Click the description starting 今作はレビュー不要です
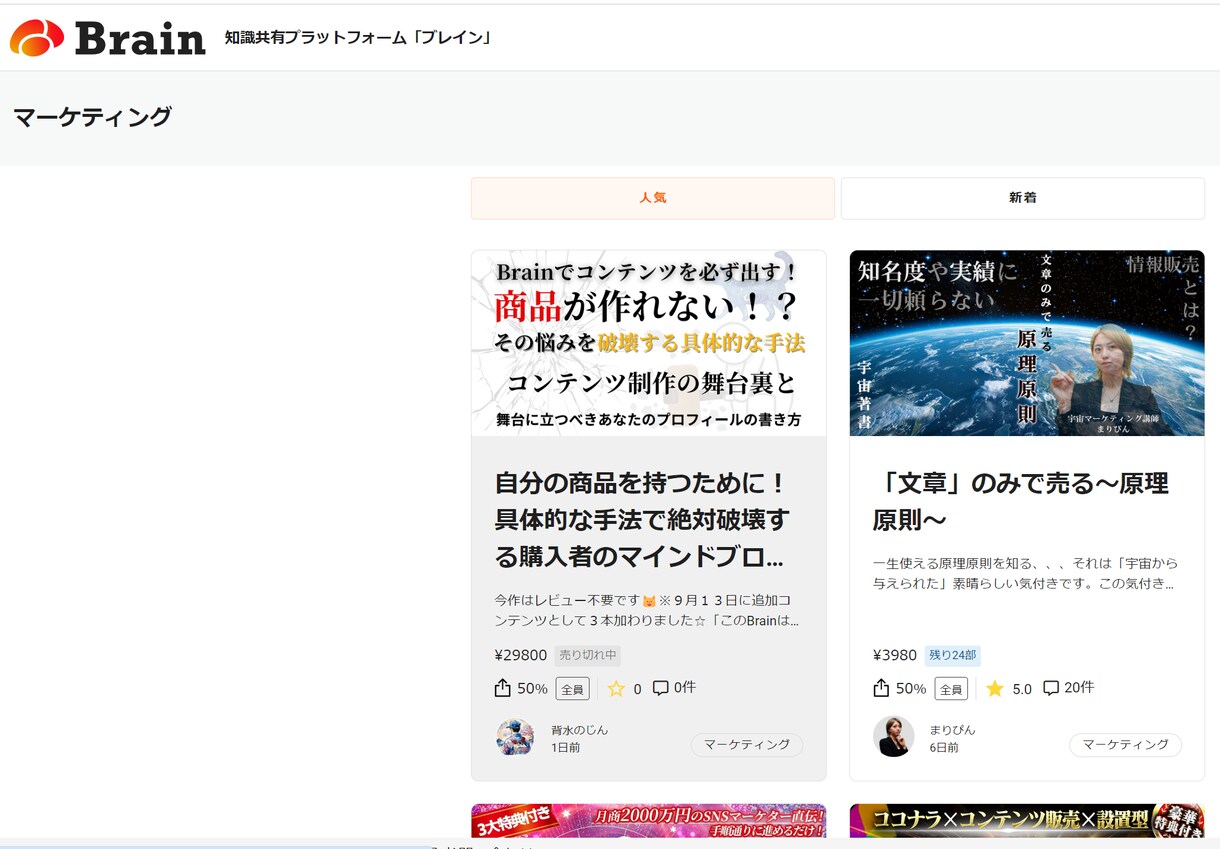The image size is (1220, 849). tap(646, 610)
